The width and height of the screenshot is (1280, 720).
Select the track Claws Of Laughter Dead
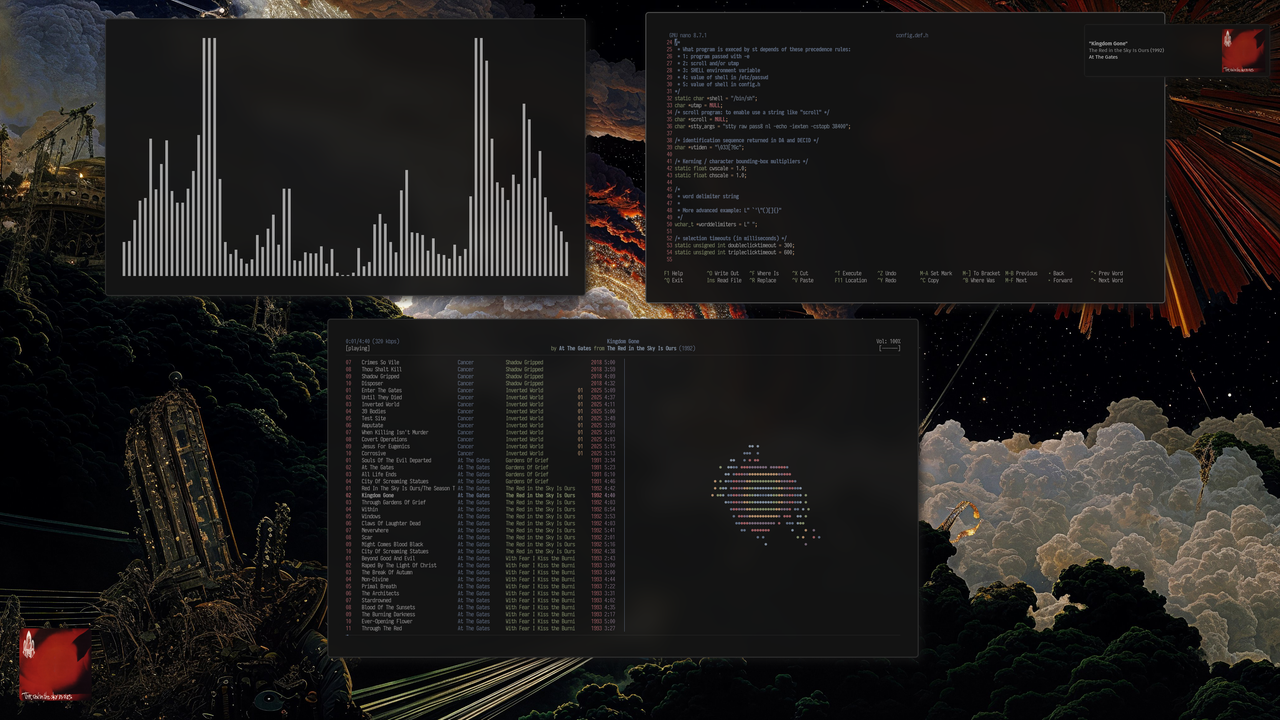point(480,523)
